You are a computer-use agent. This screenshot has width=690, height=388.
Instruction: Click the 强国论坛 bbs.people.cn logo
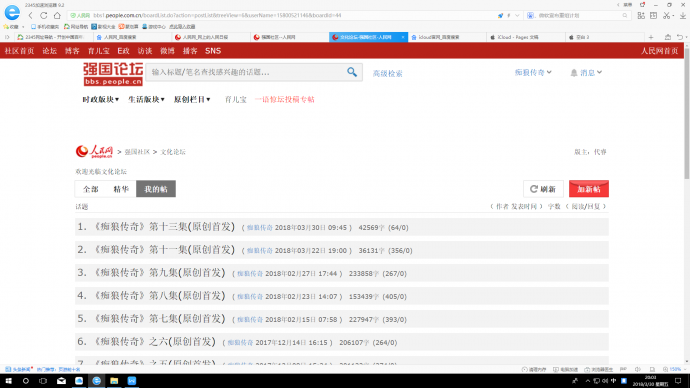pyautogui.click(x=113, y=73)
